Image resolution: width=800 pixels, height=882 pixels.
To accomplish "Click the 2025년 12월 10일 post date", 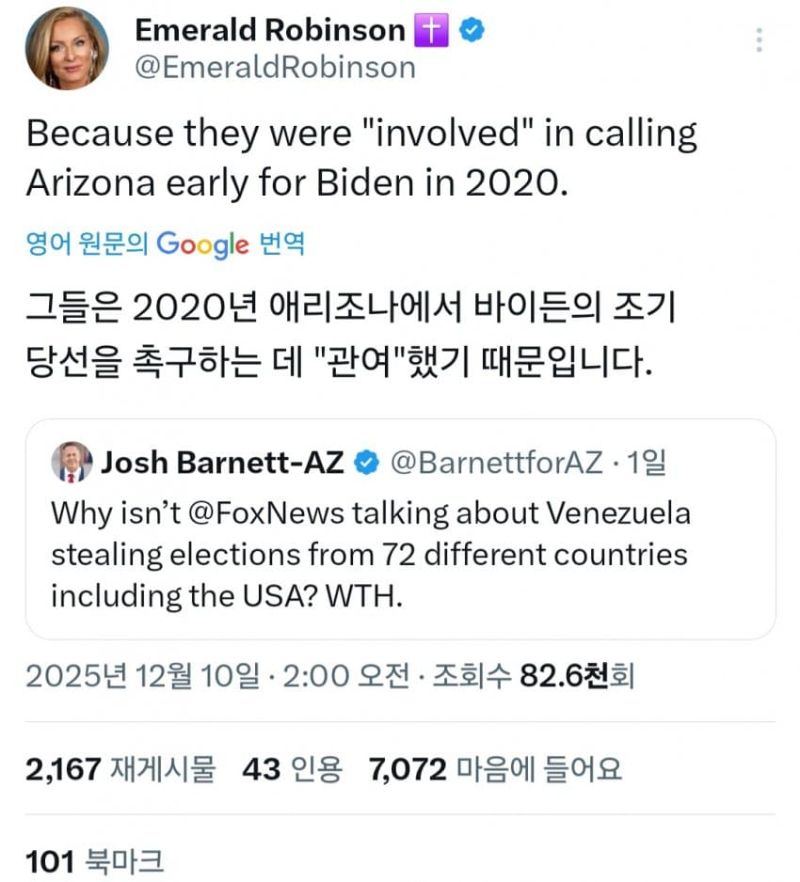I will 148,678.
